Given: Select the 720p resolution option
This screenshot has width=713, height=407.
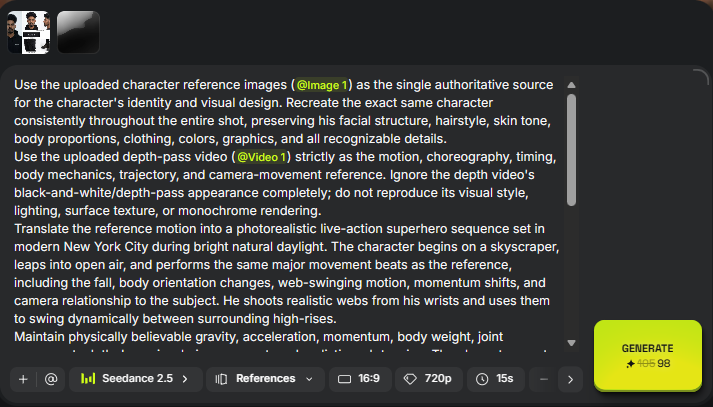Looking at the screenshot, I should [429, 379].
